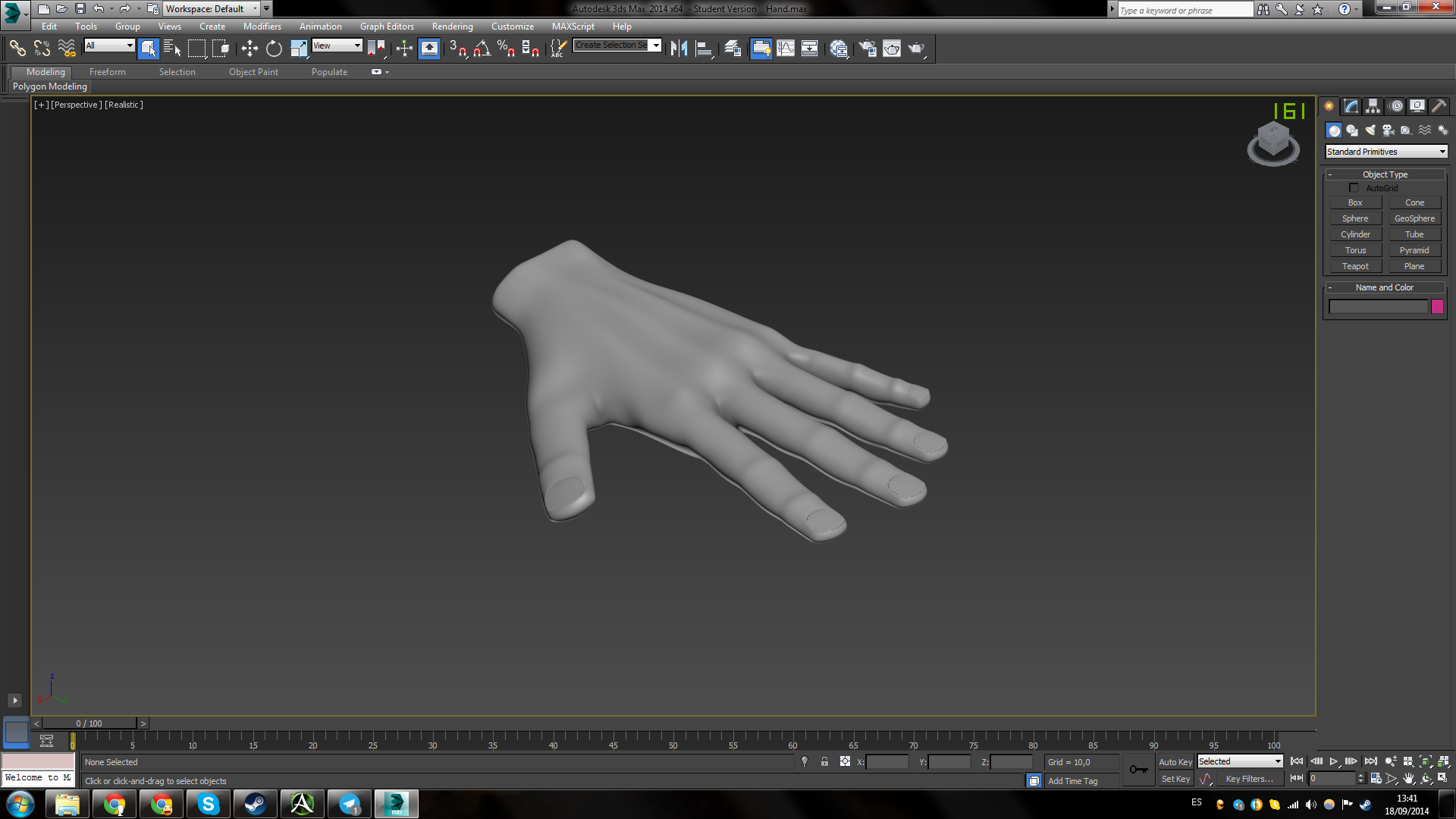
Task: Toggle Window/Crossing selection mode
Action: tap(221, 49)
